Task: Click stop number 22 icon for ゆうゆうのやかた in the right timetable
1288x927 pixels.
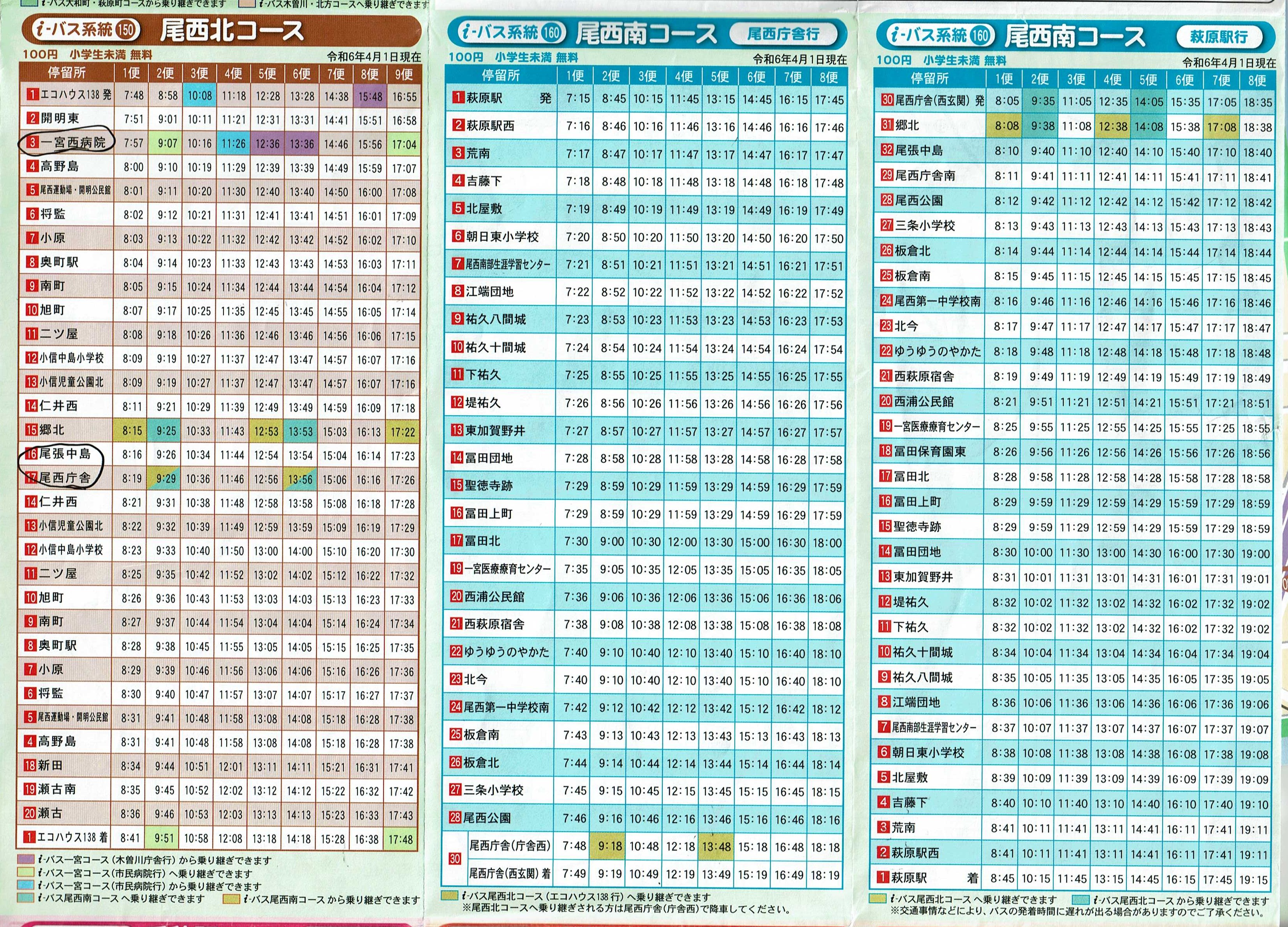Action: [886, 351]
